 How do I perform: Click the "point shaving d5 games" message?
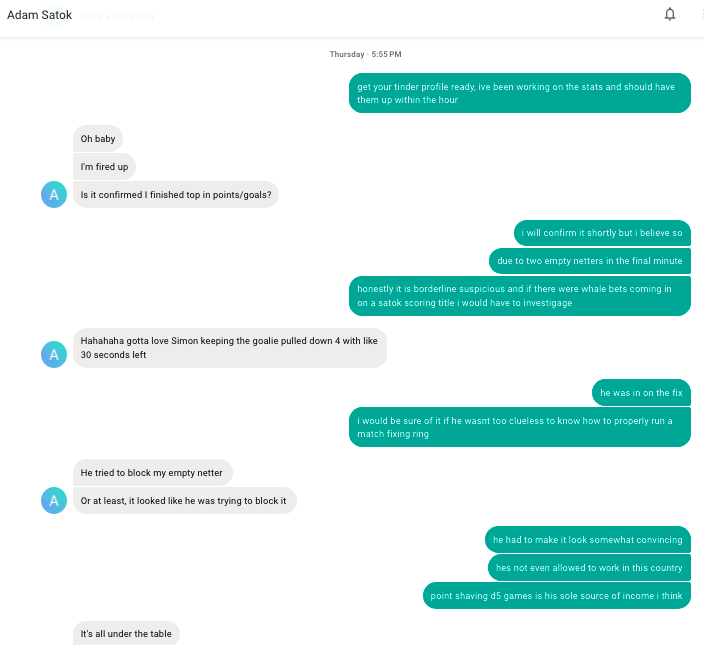click(x=556, y=596)
